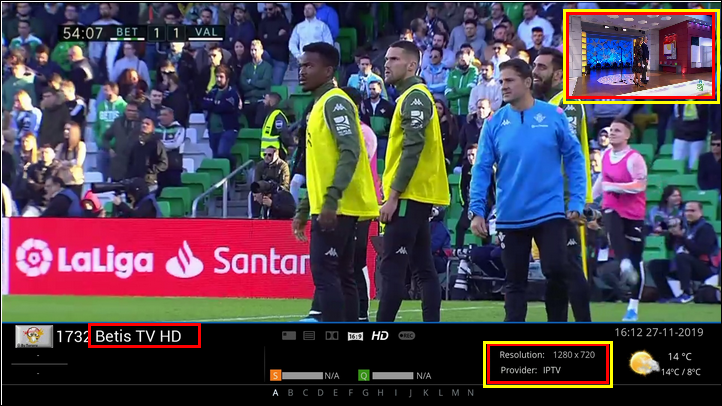Select tuner letter M
The height and width of the screenshot is (406, 722).
click(x=455, y=393)
